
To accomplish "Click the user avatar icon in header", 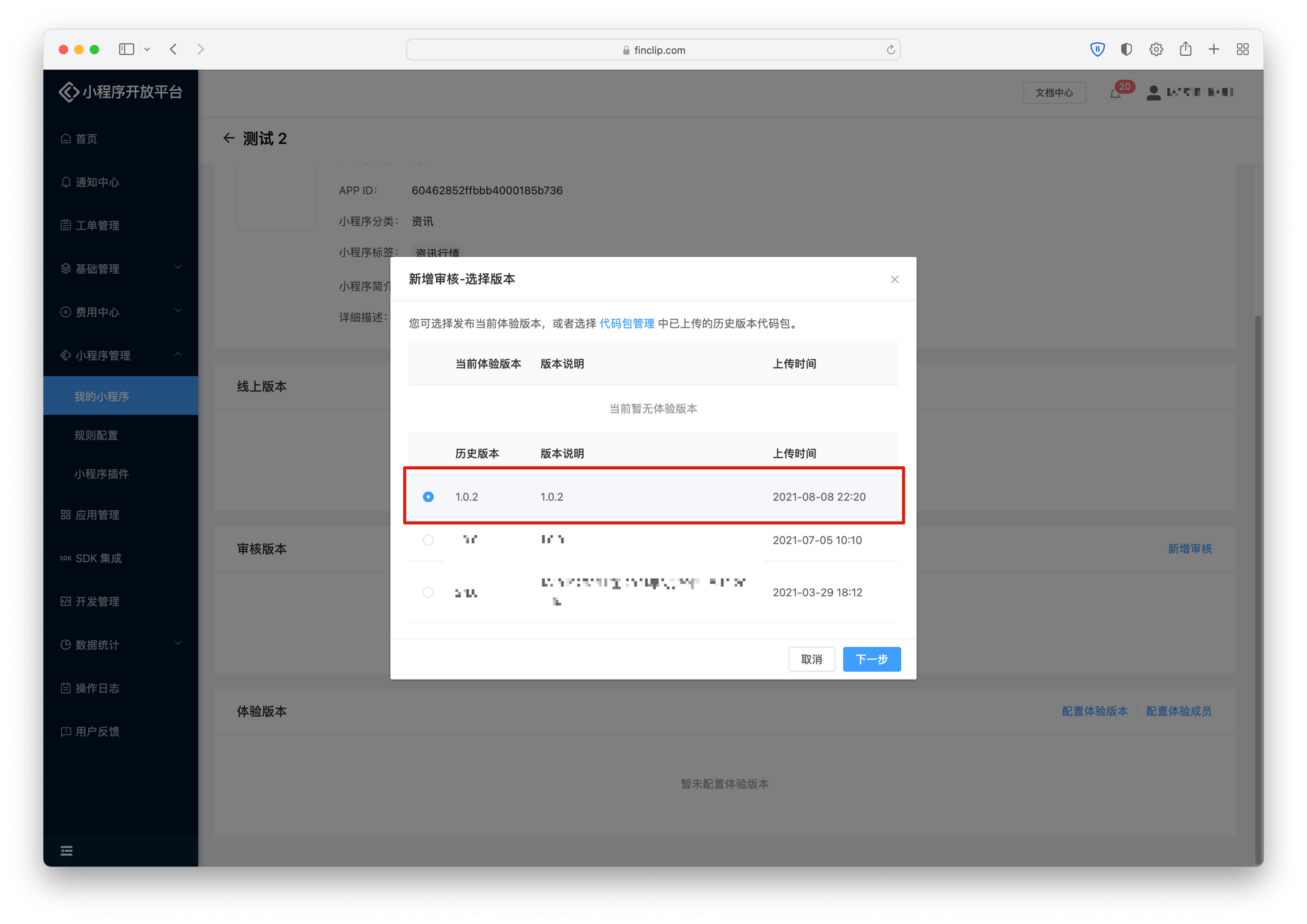I will (1153, 93).
